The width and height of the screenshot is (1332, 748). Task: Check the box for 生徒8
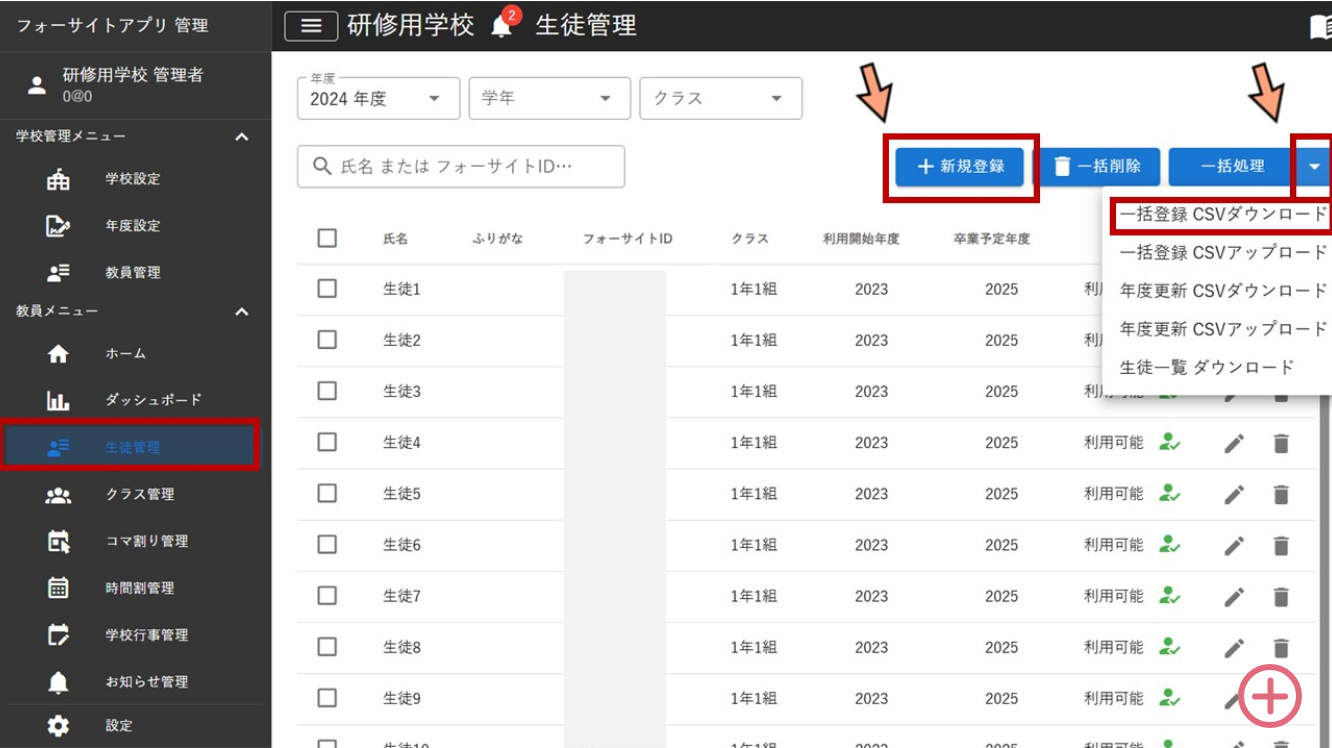click(x=327, y=646)
